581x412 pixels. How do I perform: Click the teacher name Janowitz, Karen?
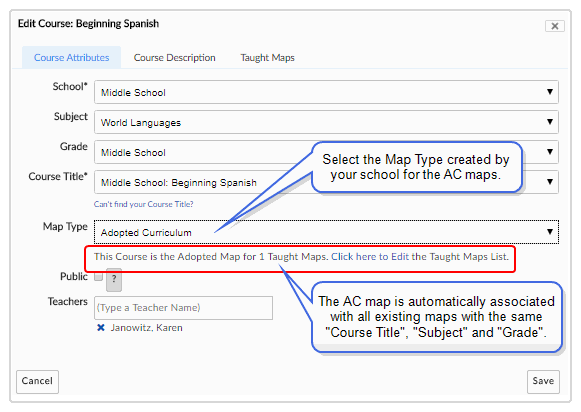click(x=147, y=328)
